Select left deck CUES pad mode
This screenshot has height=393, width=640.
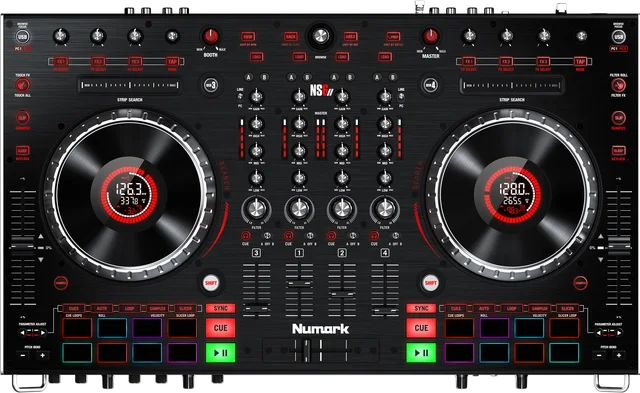click(74, 308)
